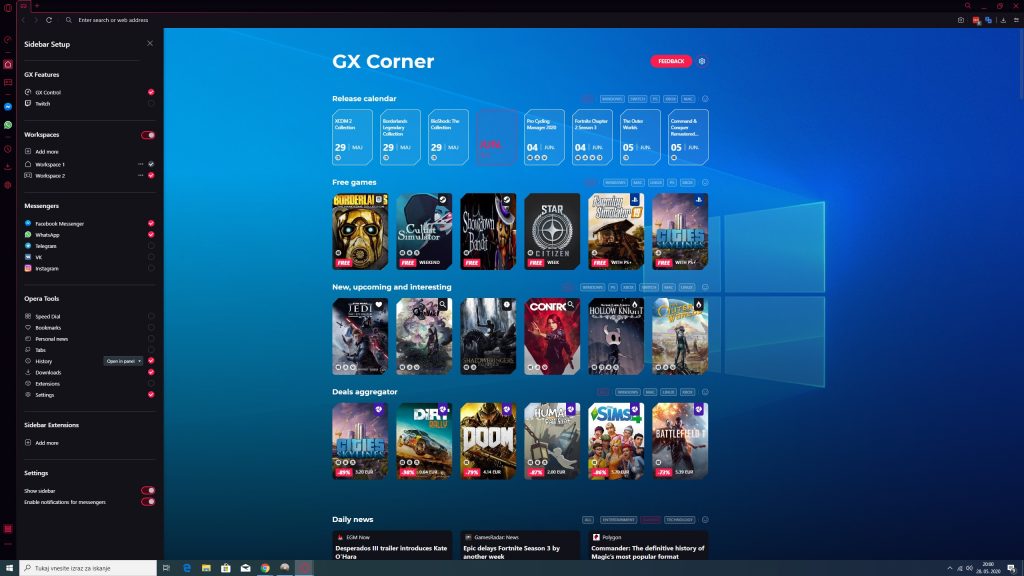This screenshot has height=576, width=1024.
Task: Click the page vertical scrollbar
Action: tap(1020, 65)
